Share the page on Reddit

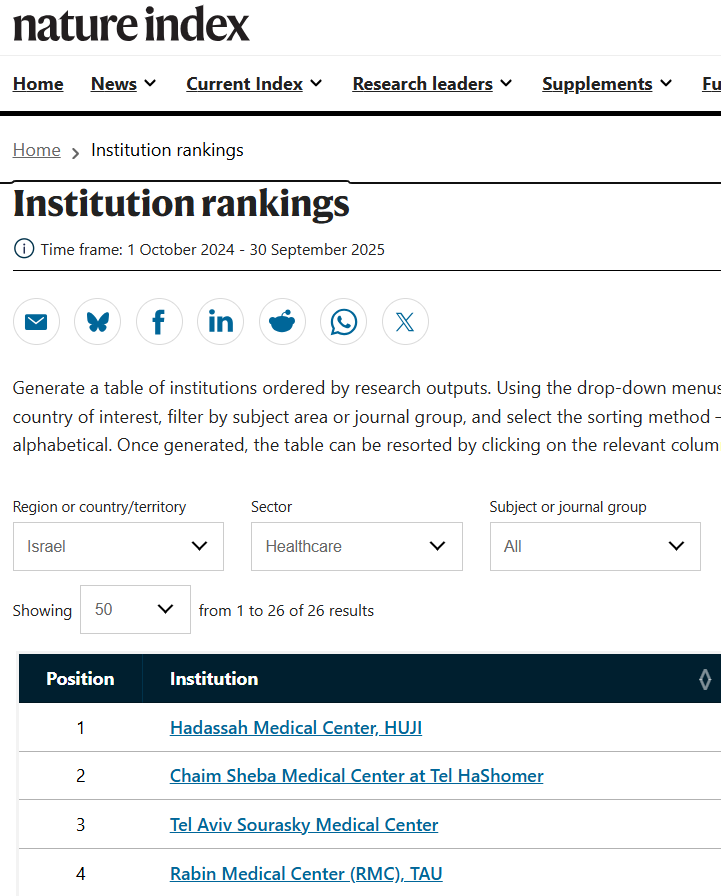(282, 322)
